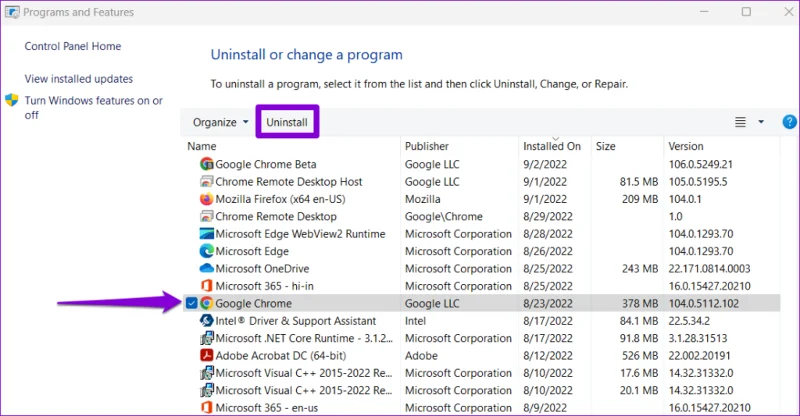This screenshot has height=416, width=800.
Task: Click the 209 MB size value
Action: point(640,199)
